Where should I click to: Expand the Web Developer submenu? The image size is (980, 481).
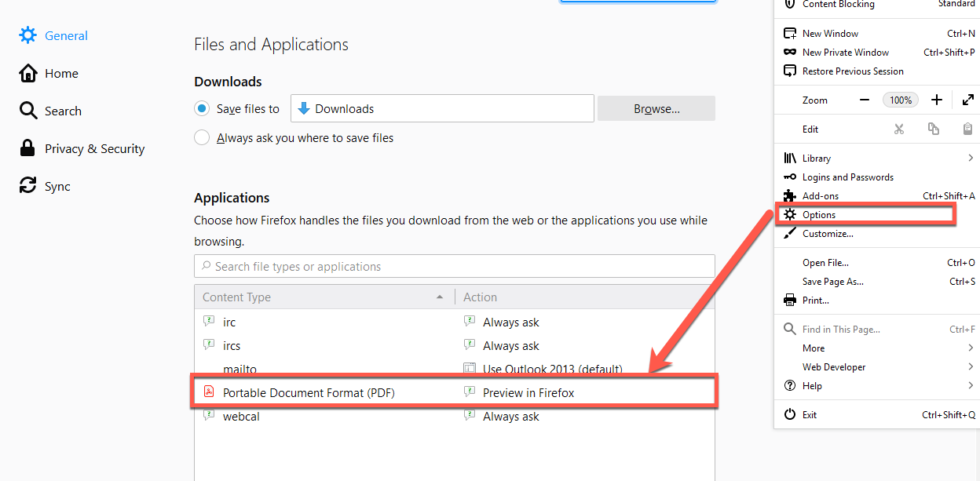877,367
